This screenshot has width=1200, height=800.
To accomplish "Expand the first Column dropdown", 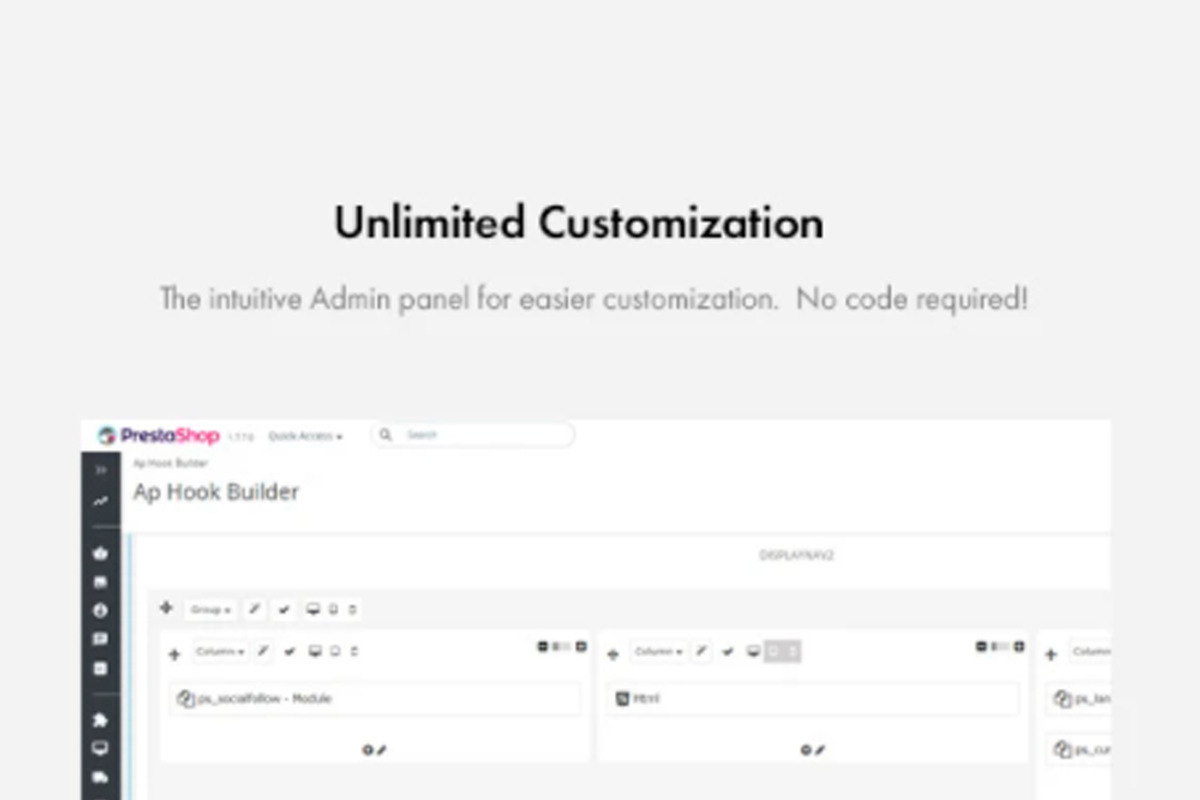I will tap(220, 652).
